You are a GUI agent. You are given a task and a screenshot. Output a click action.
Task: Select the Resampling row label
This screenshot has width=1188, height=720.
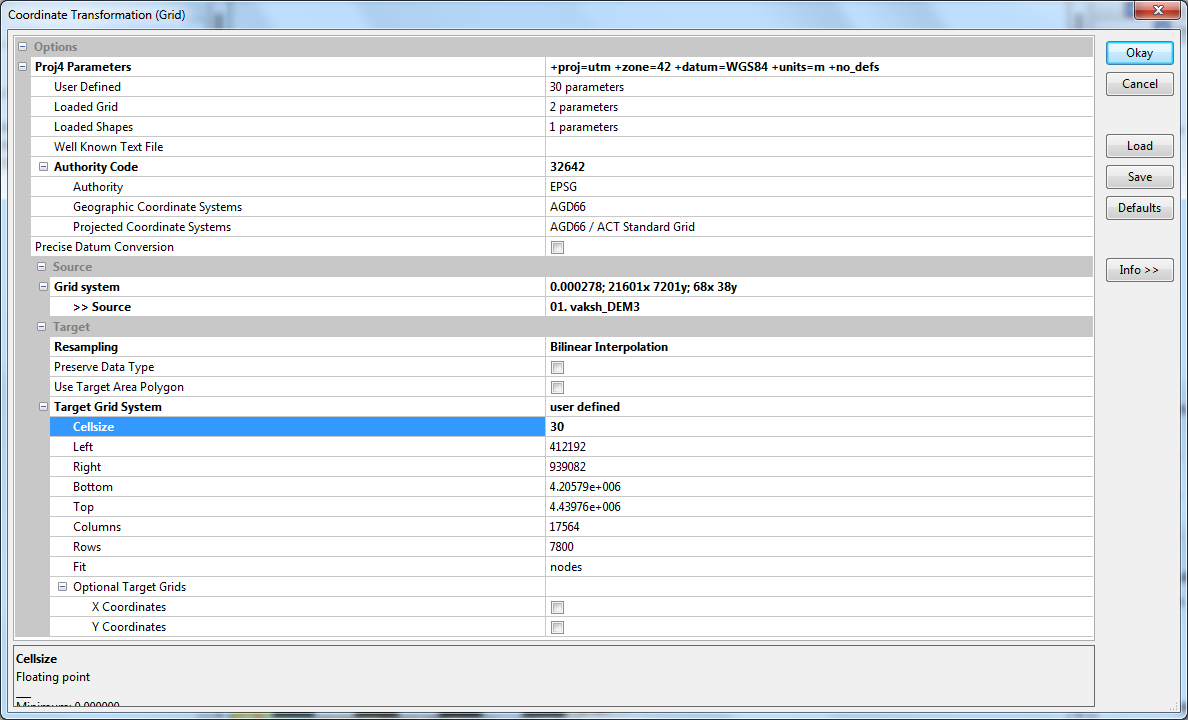click(x=86, y=347)
